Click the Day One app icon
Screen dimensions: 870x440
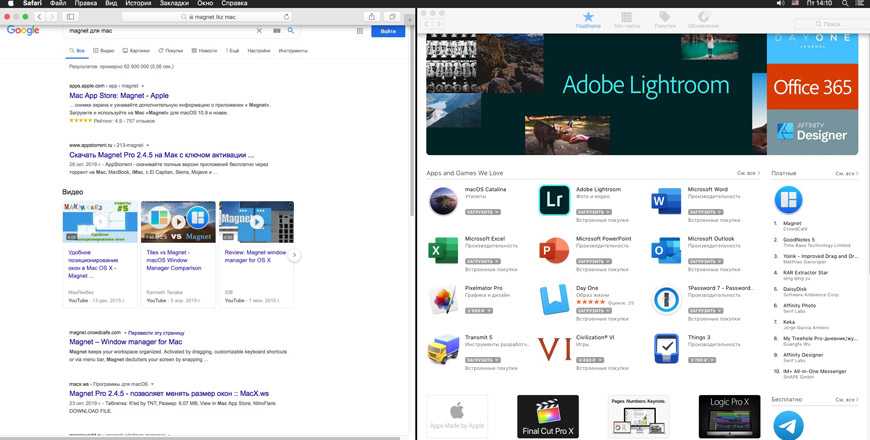point(554,299)
